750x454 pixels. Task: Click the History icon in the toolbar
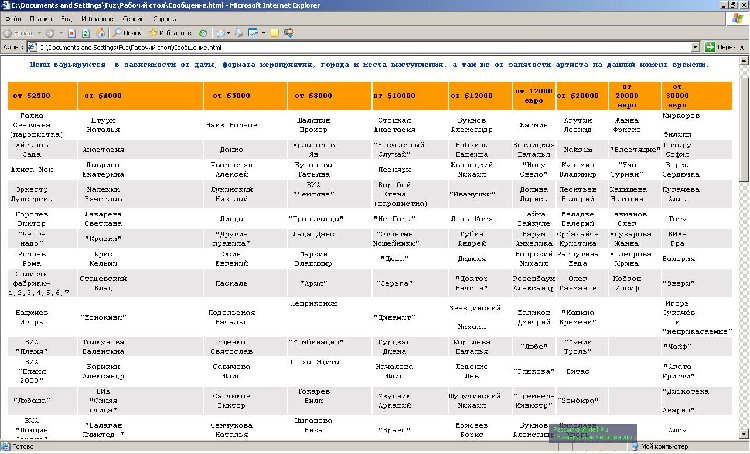(203, 33)
